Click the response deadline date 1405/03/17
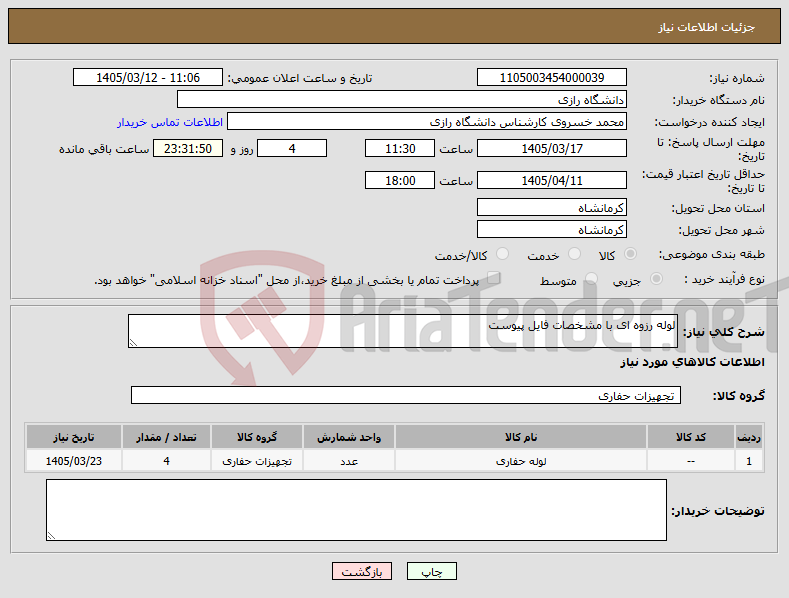 [551, 148]
